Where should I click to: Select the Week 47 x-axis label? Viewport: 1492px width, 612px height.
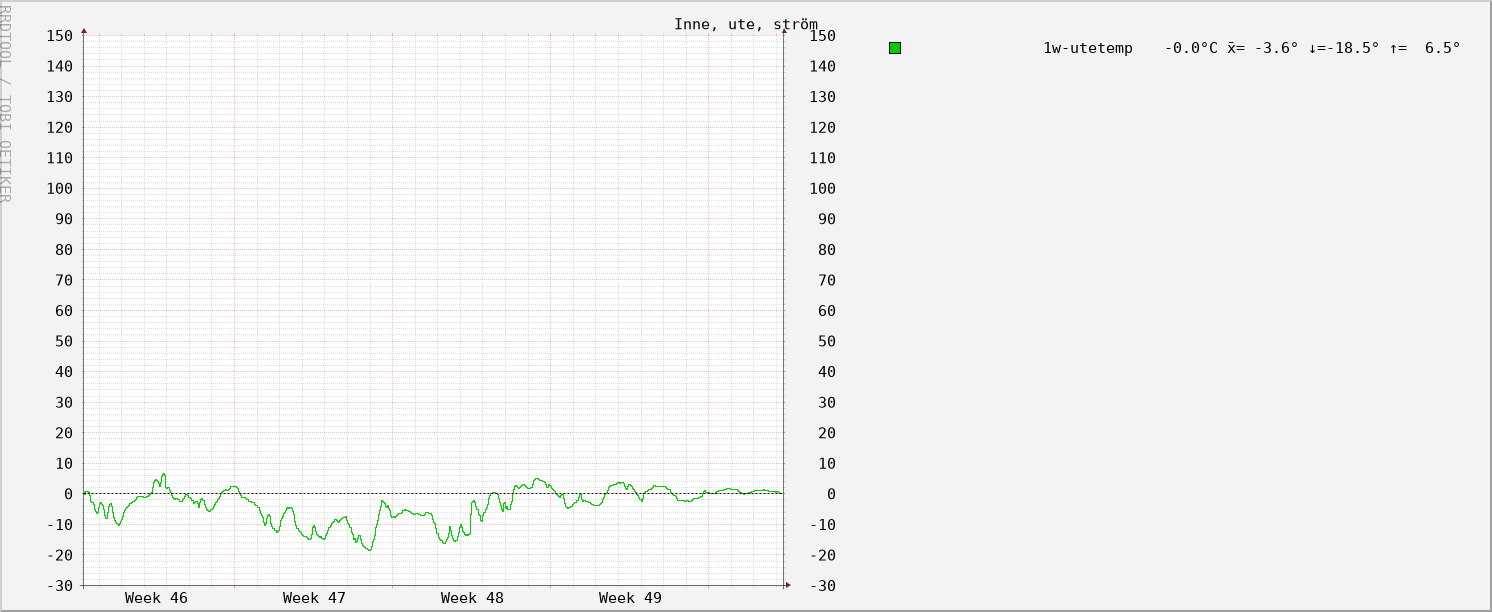pos(314,598)
